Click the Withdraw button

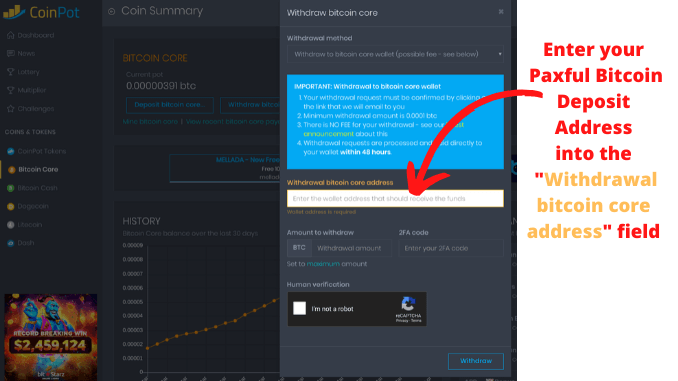476,361
